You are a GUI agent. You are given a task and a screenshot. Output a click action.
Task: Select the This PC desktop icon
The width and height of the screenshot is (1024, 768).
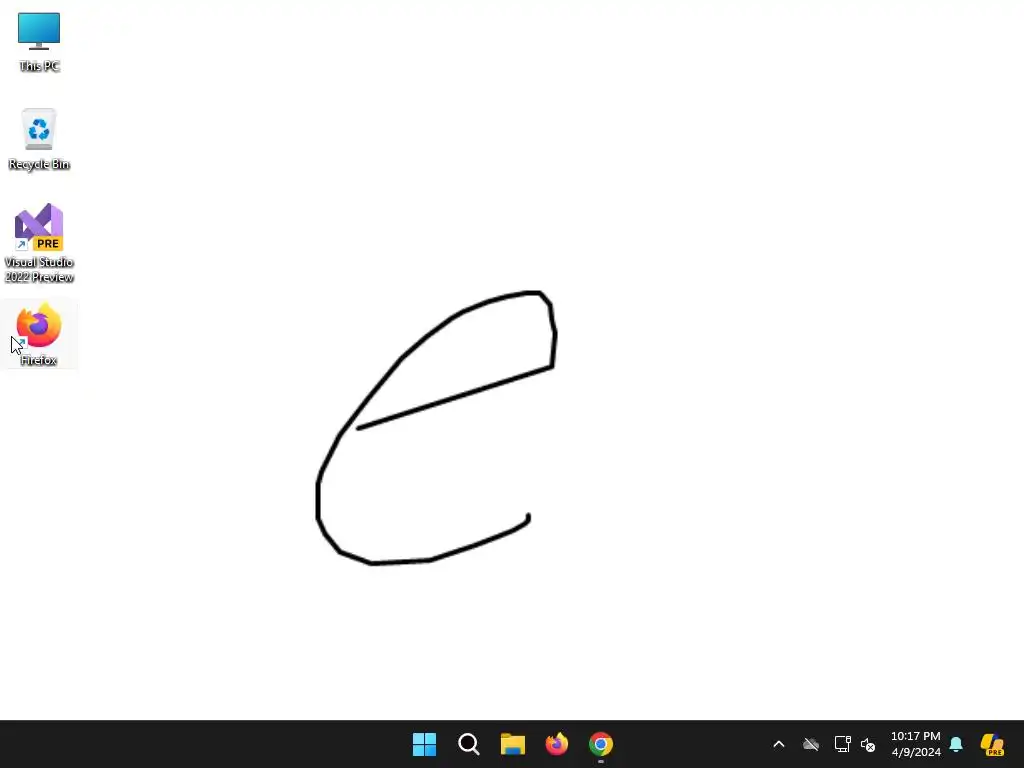click(x=39, y=42)
